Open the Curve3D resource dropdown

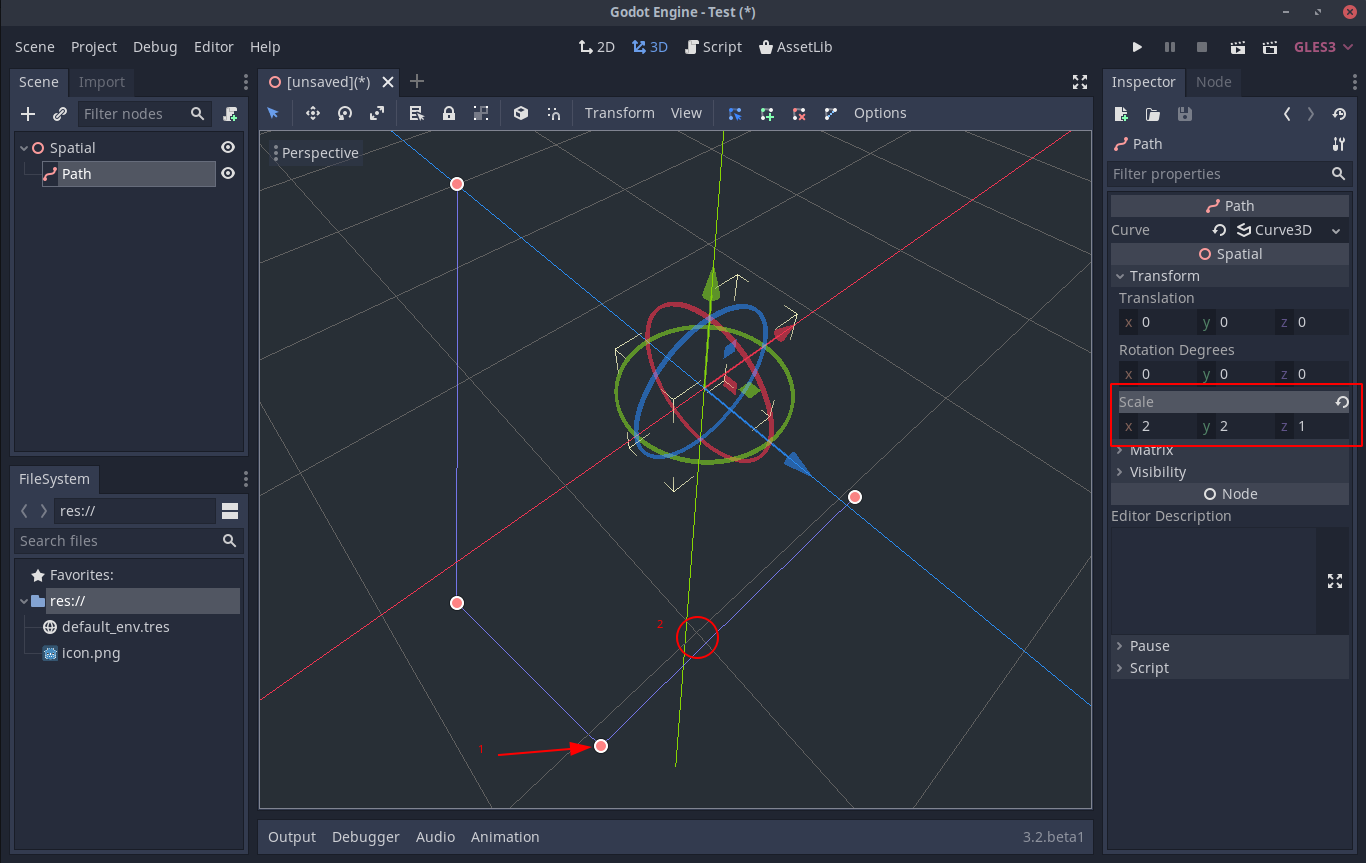tap(1336, 229)
